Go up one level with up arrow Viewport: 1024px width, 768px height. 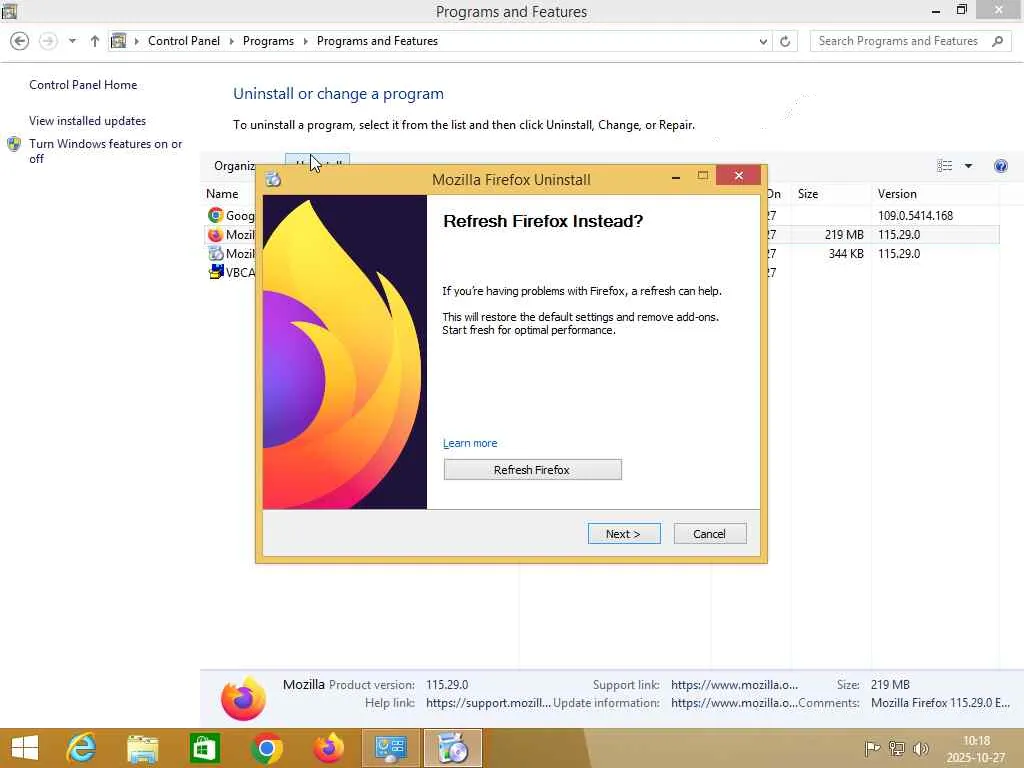[95, 41]
